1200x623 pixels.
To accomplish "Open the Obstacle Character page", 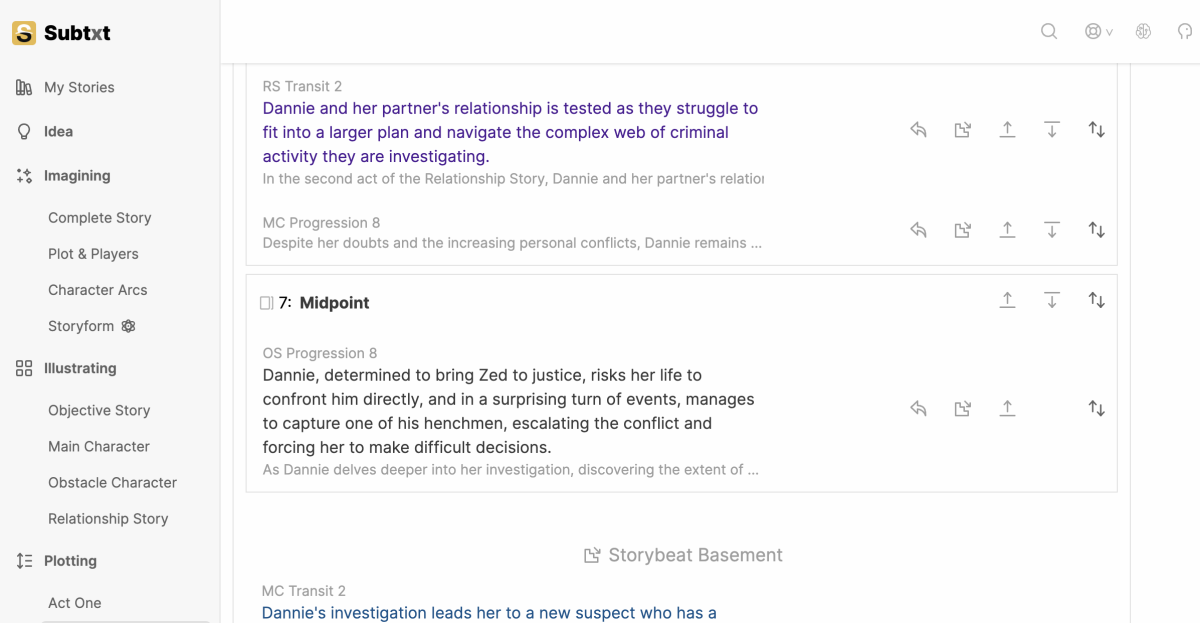I will pos(112,482).
